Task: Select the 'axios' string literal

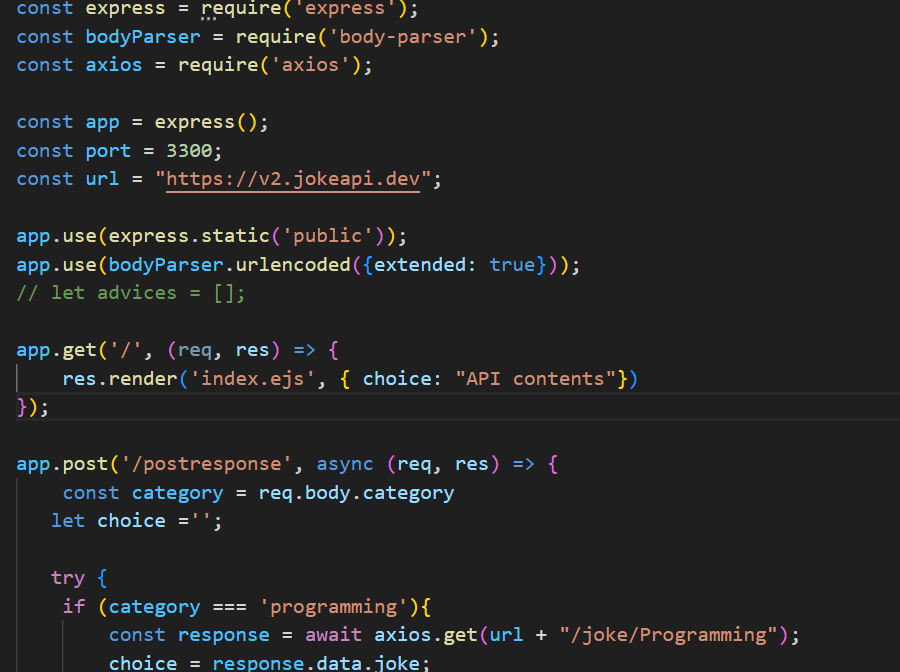Action: [x=310, y=65]
